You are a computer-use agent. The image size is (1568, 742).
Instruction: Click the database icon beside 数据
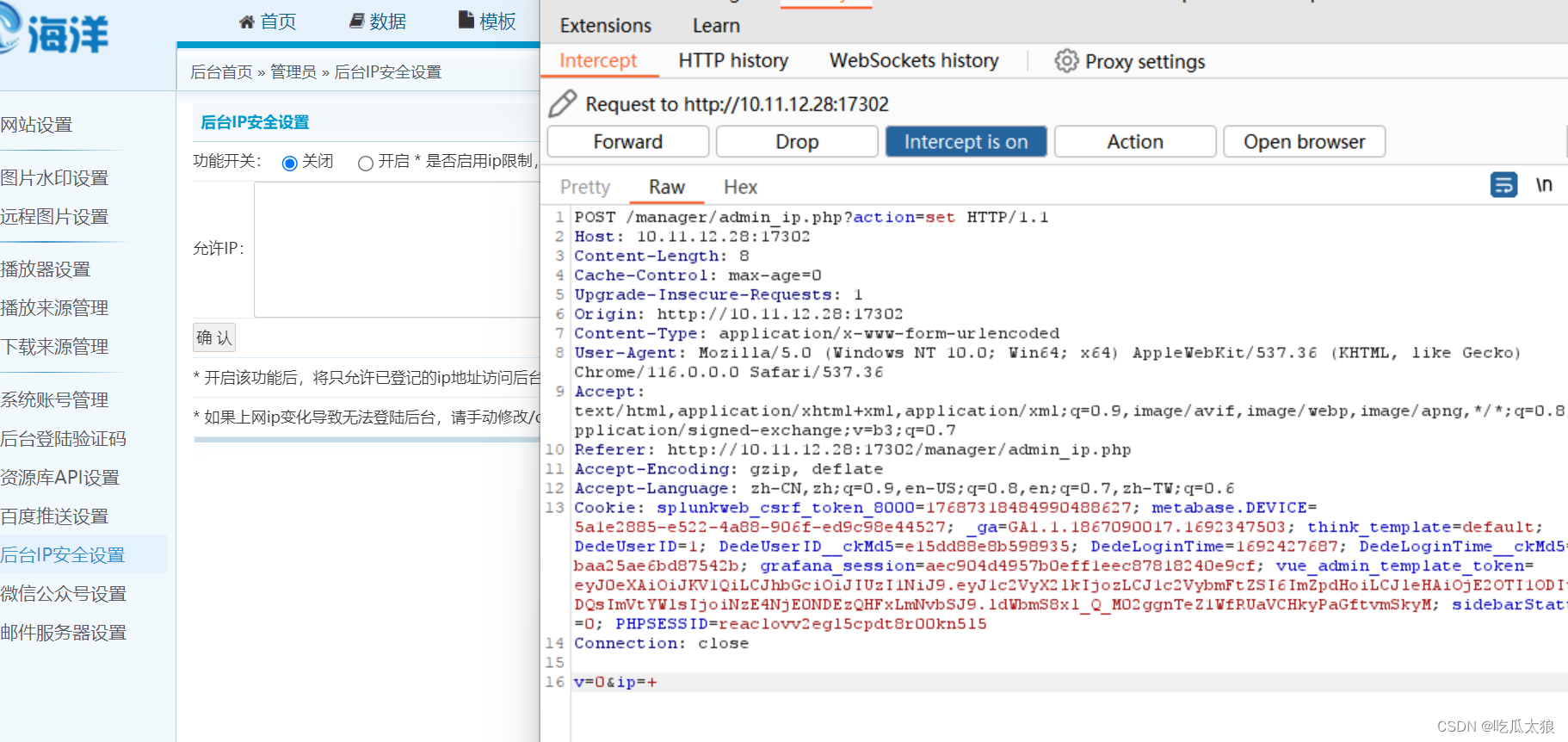356,21
